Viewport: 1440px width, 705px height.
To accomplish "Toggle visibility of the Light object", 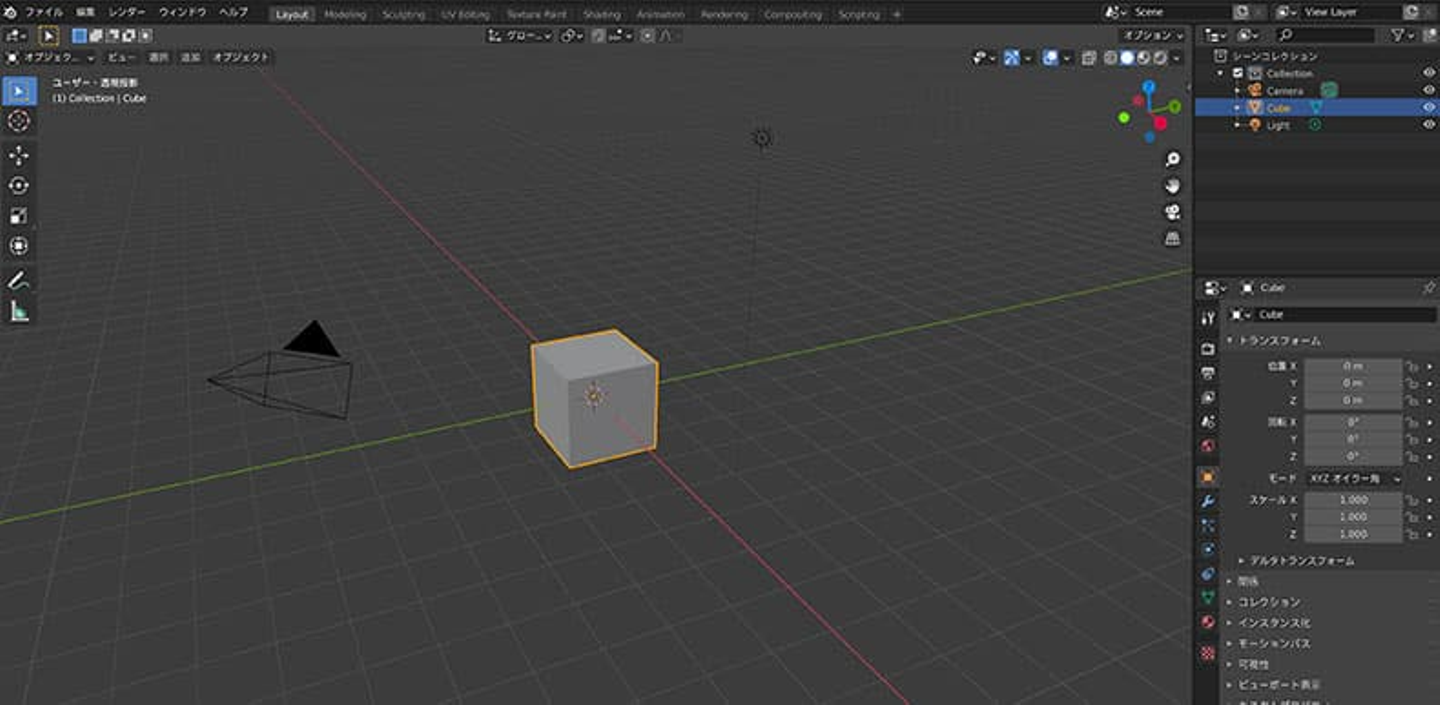I will pyautogui.click(x=1428, y=125).
